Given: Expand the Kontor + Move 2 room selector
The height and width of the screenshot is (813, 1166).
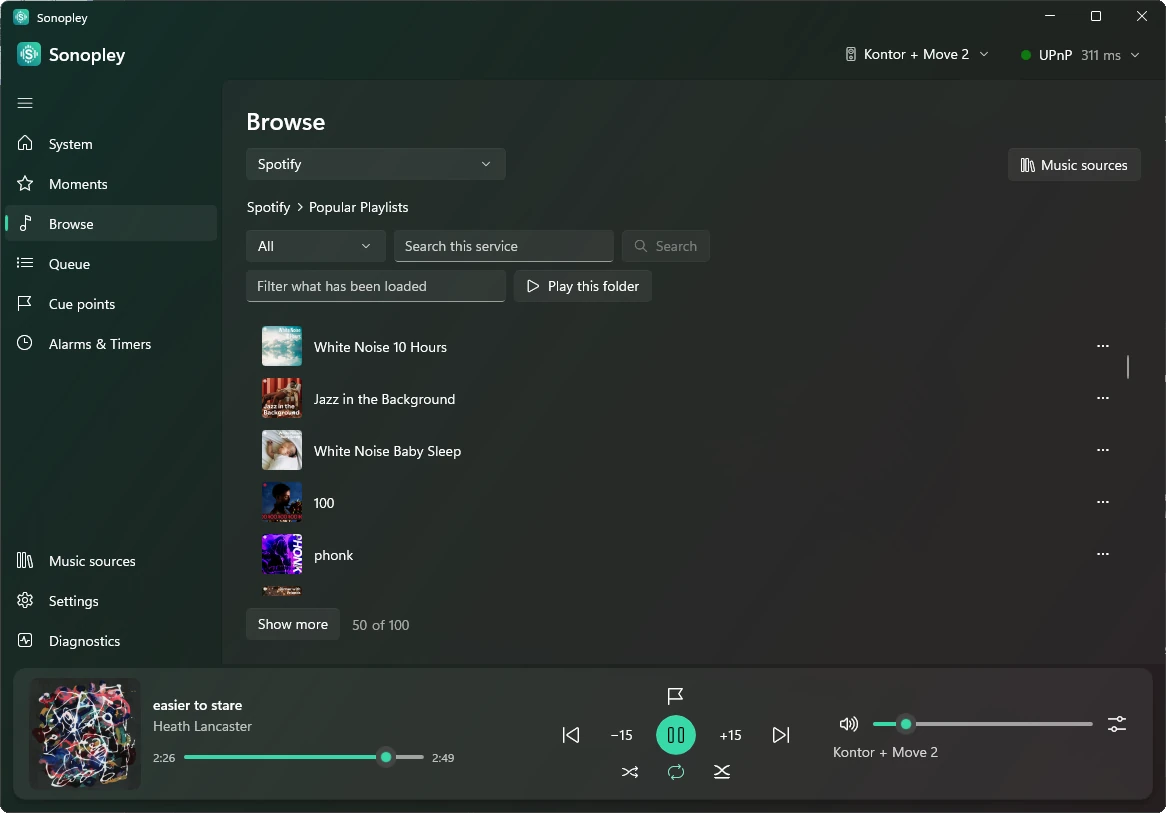Looking at the screenshot, I should coord(916,54).
